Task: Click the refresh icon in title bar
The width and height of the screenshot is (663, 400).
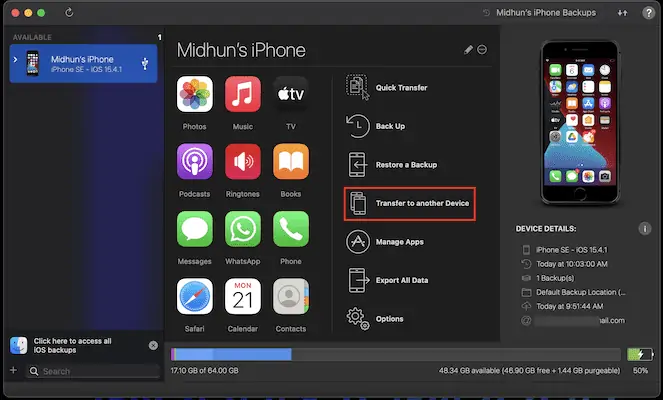Action: click(68, 13)
